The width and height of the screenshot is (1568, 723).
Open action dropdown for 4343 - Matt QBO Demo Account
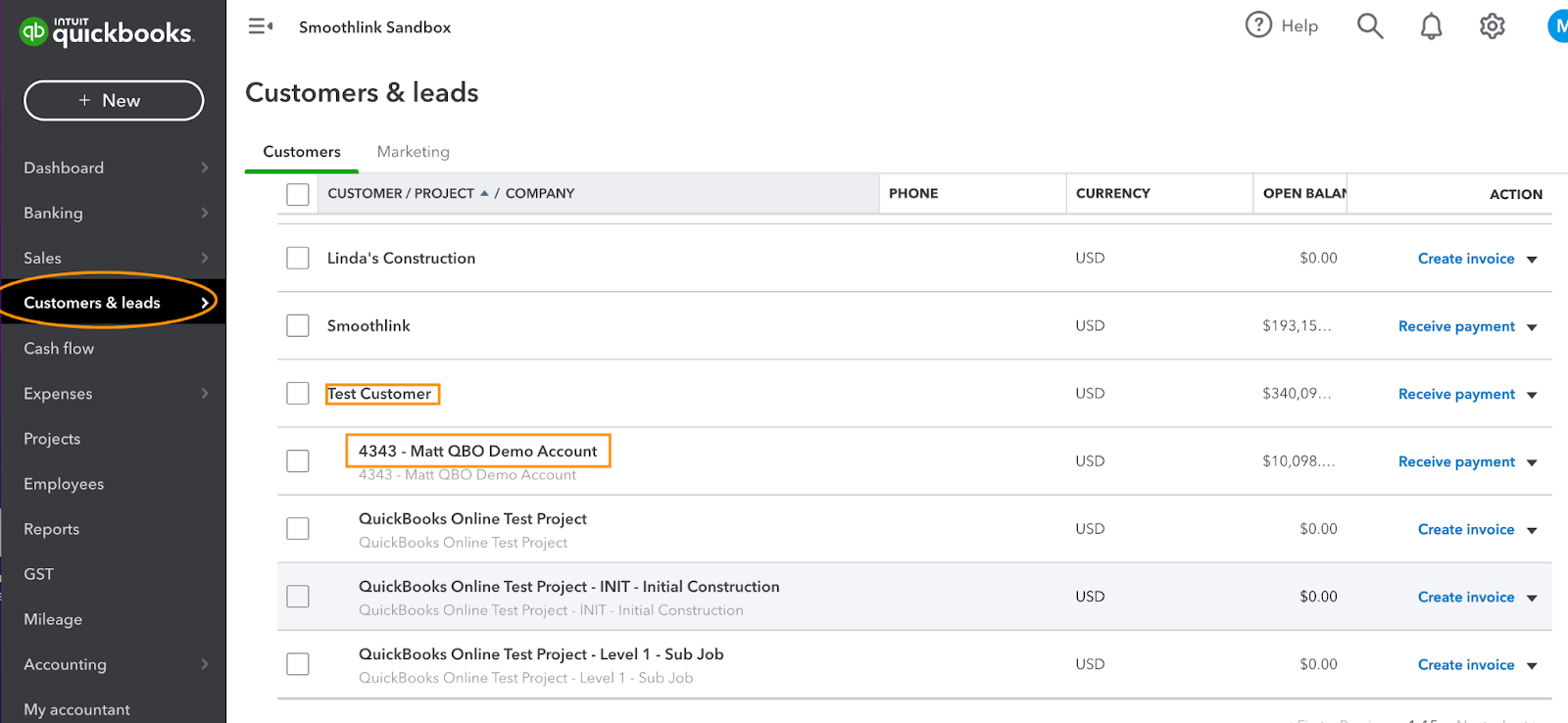coord(1532,462)
